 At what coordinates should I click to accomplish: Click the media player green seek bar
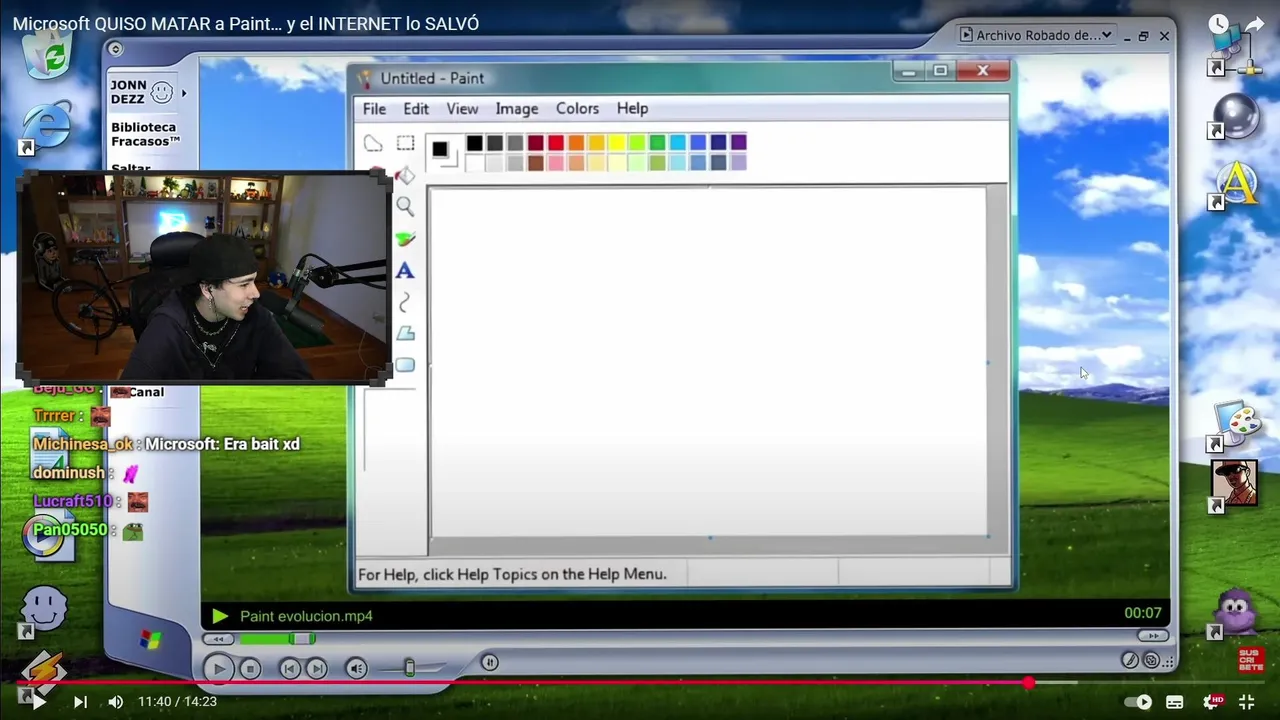coord(276,639)
